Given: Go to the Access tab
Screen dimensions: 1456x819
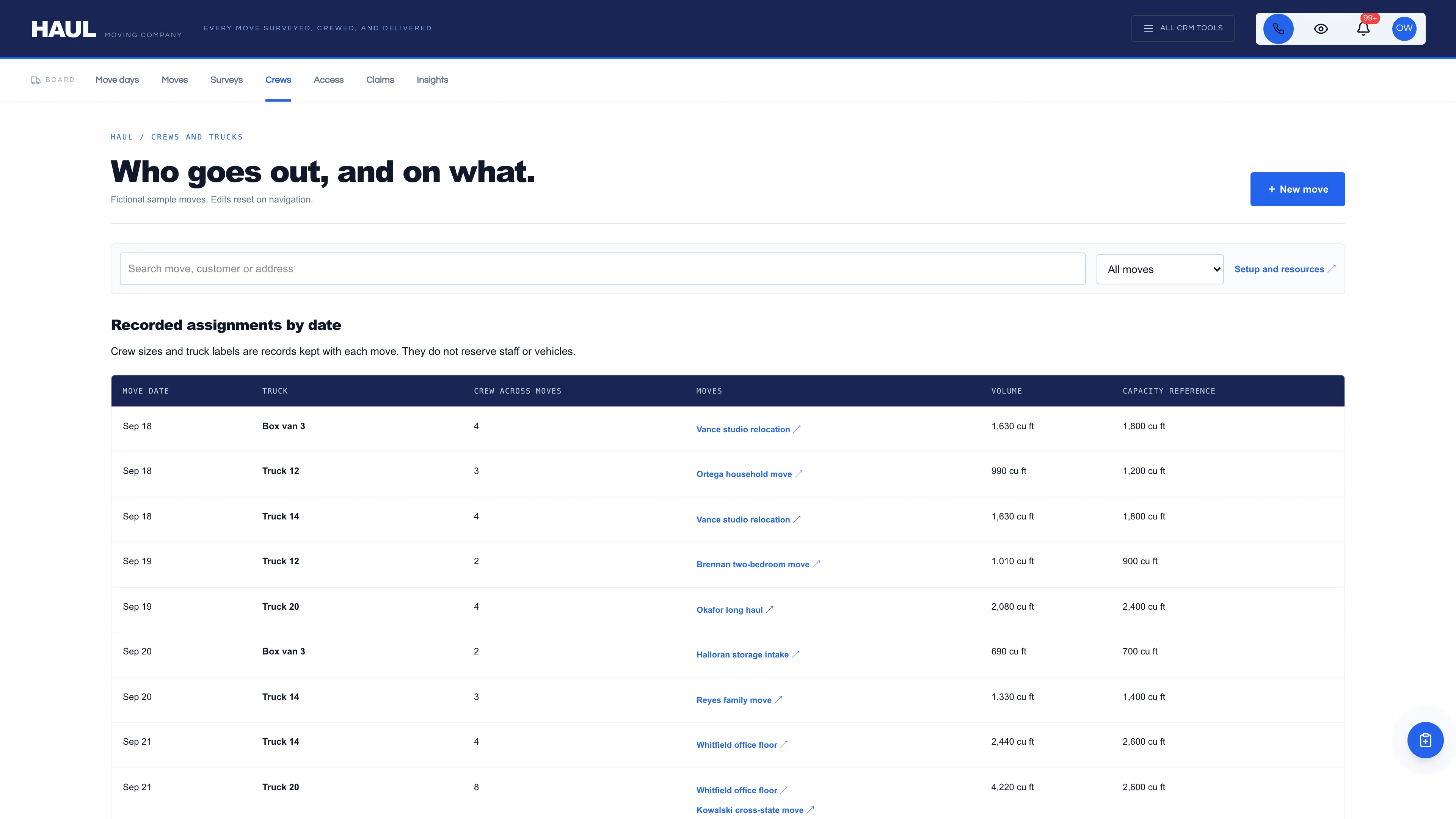Looking at the screenshot, I should [x=328, y=80].
